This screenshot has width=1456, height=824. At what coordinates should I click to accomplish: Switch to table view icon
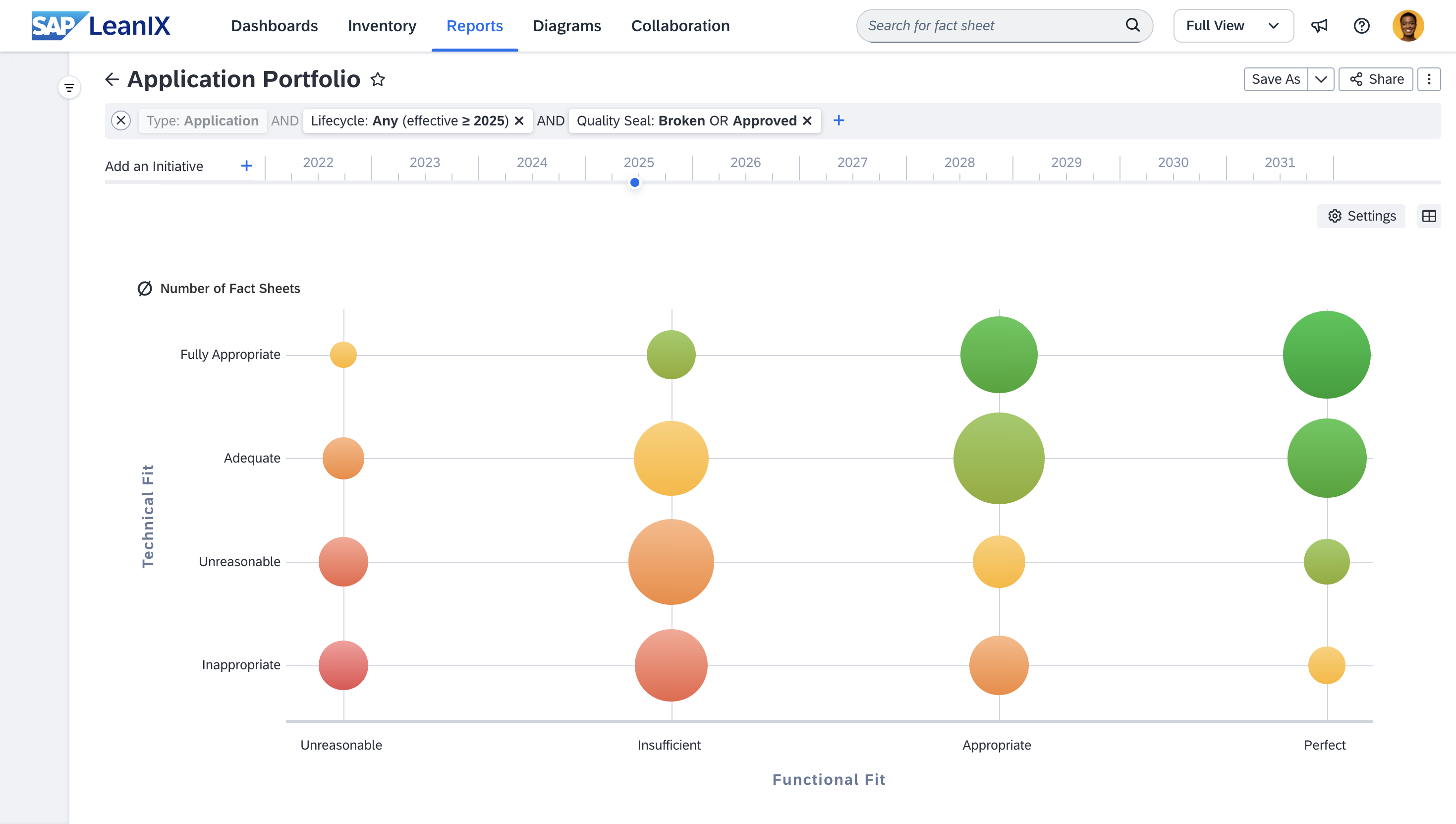1429,216
